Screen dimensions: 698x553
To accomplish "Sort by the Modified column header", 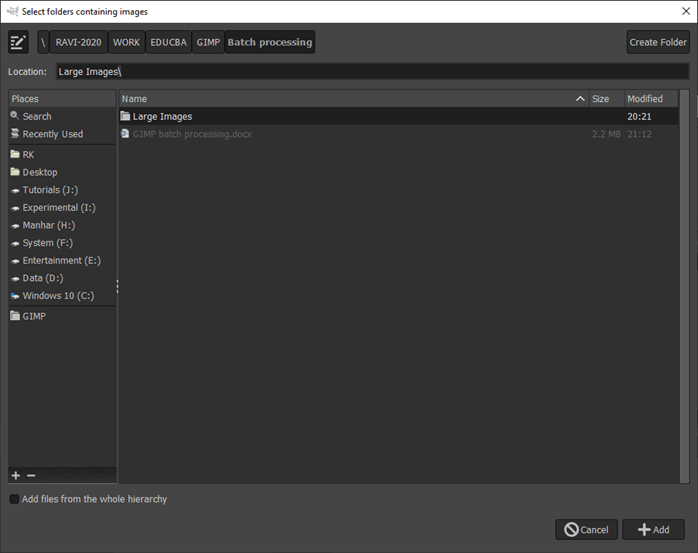I will [x=651, y=98].
